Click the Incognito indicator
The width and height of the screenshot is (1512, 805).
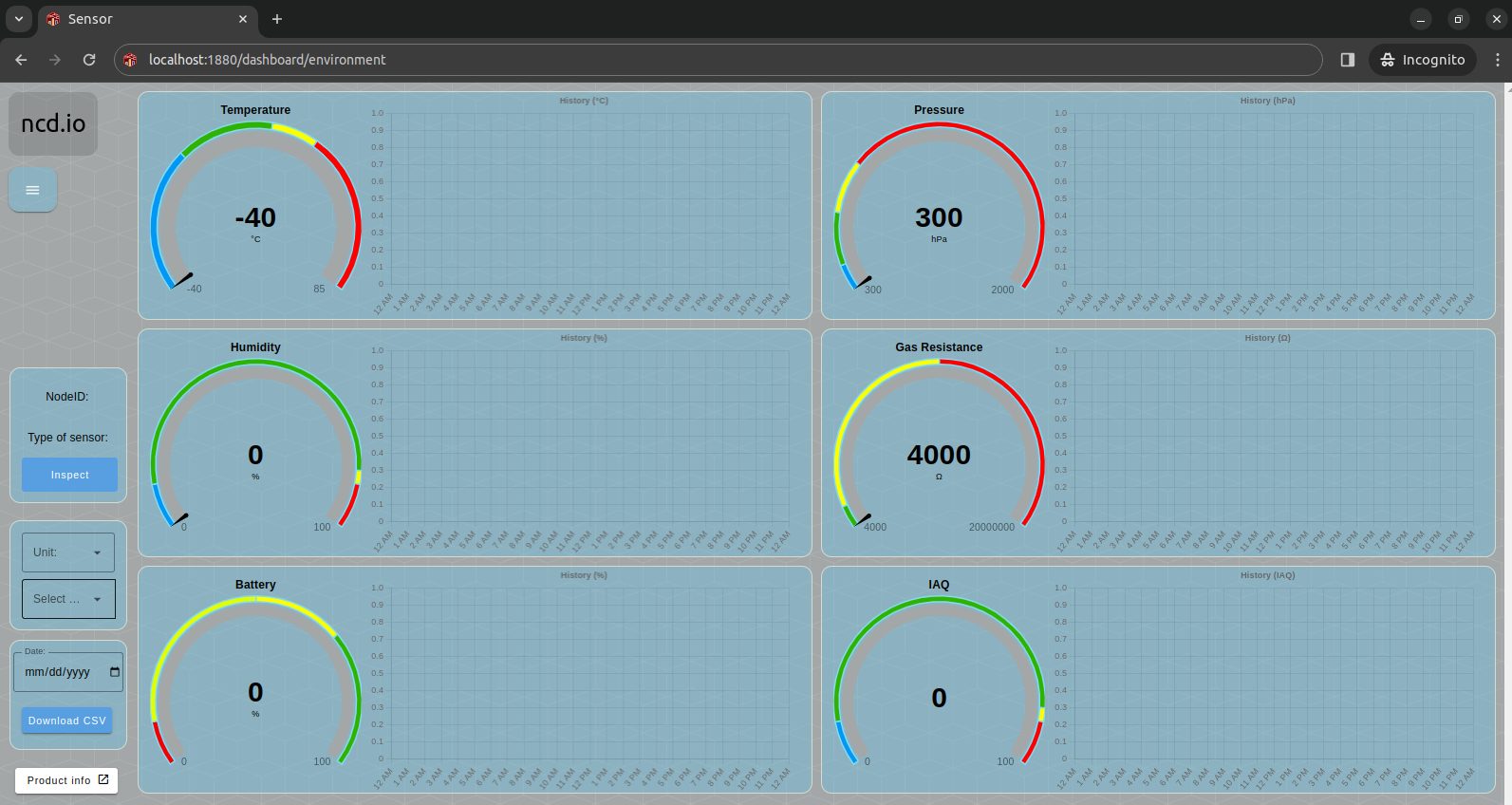(1422, 60)
